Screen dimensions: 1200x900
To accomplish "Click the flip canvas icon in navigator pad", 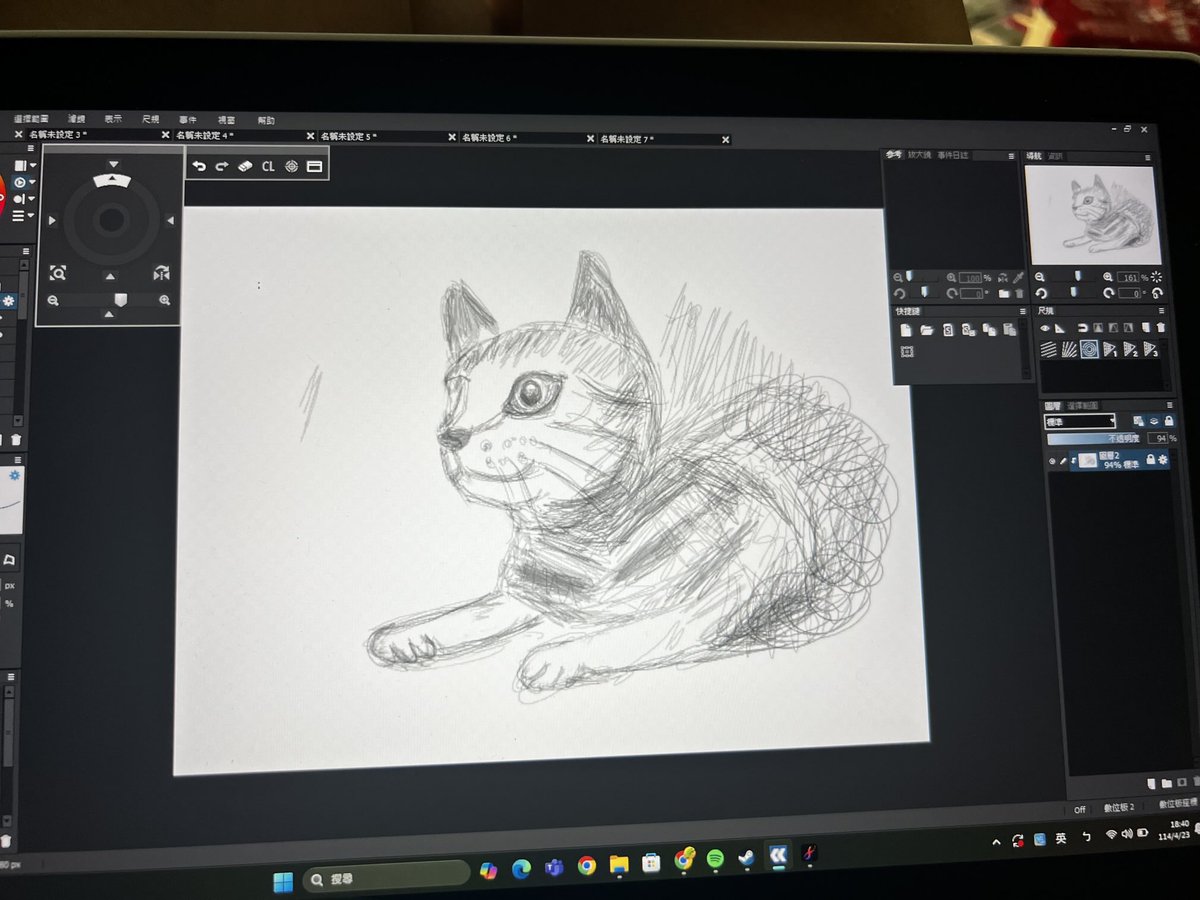I will [161, 272].
